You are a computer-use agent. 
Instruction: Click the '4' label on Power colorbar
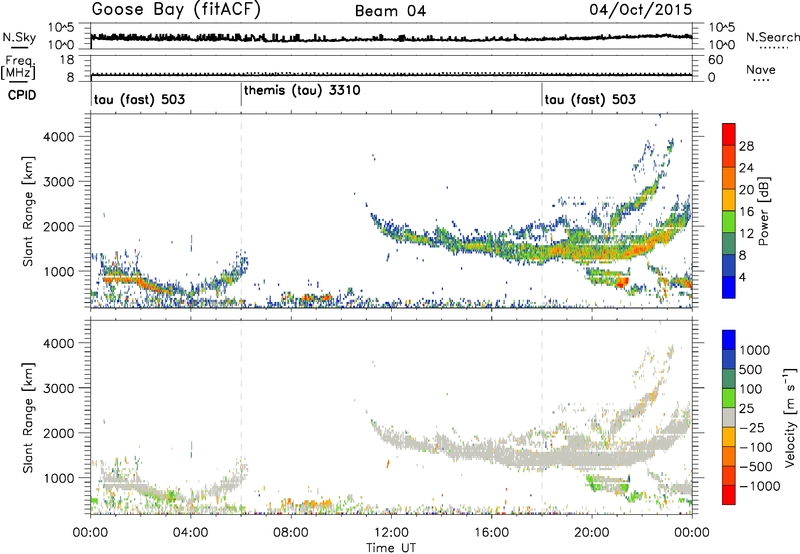point(742,277)
